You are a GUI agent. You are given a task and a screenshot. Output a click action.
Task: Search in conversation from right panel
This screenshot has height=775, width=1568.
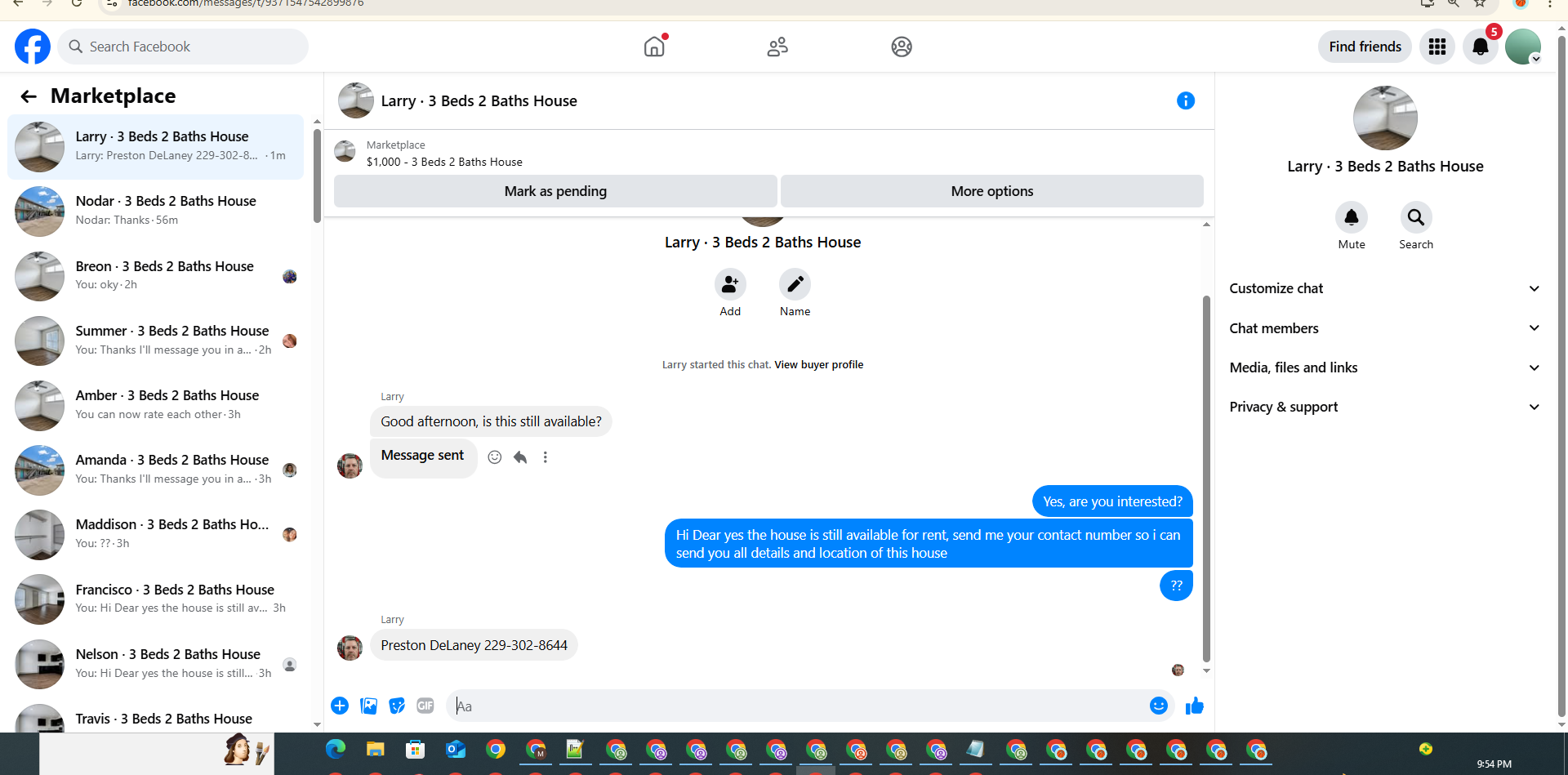(1416, 217)
